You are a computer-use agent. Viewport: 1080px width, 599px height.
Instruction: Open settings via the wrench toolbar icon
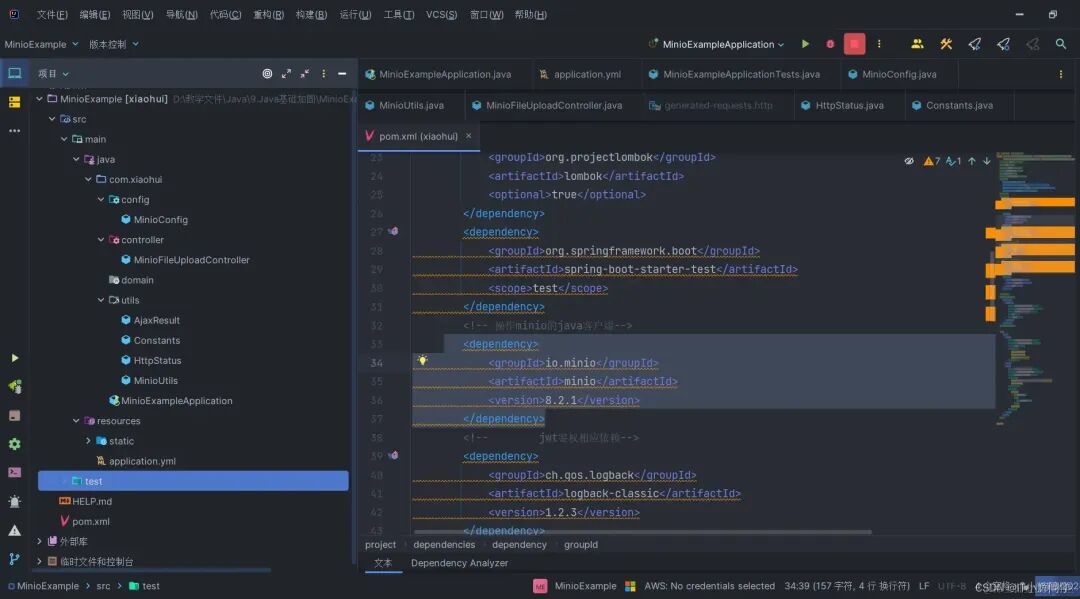tap(946, 44)
